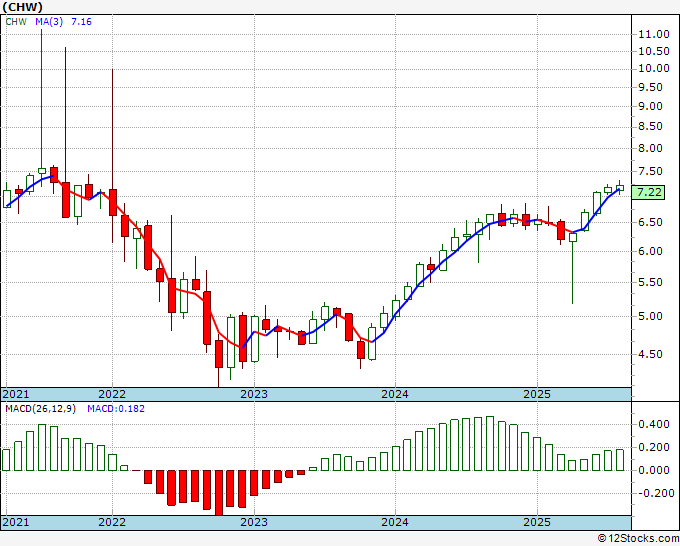Select the 8.00 price axis label
This screenshot has width=680, height=546.
point(651,148)
